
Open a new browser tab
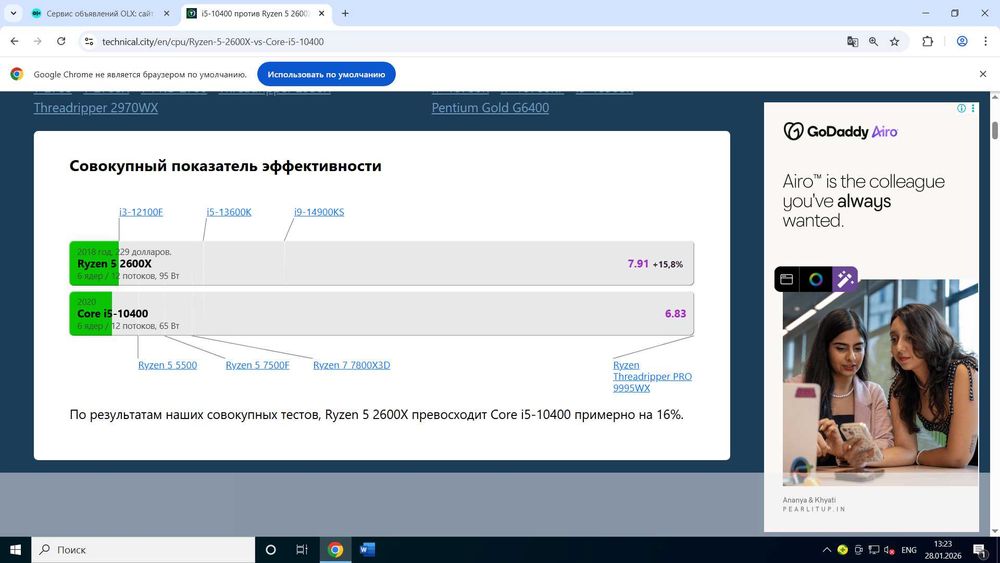coord(345,13)
